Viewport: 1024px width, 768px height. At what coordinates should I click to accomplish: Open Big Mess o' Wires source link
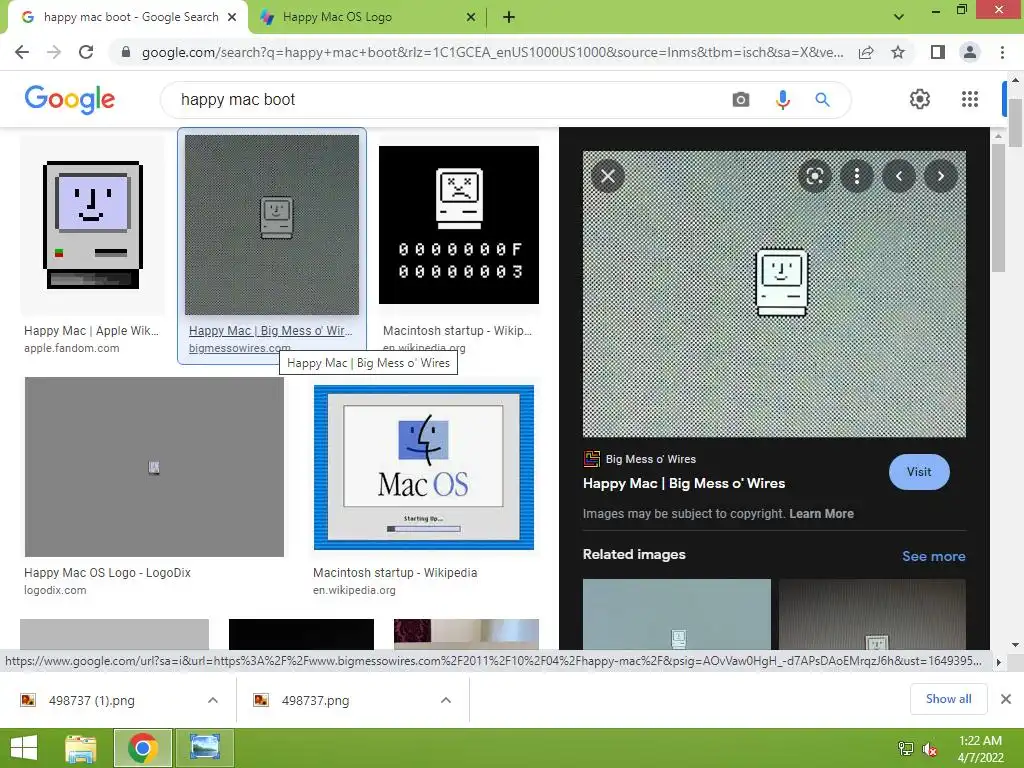tap(650, 459)
